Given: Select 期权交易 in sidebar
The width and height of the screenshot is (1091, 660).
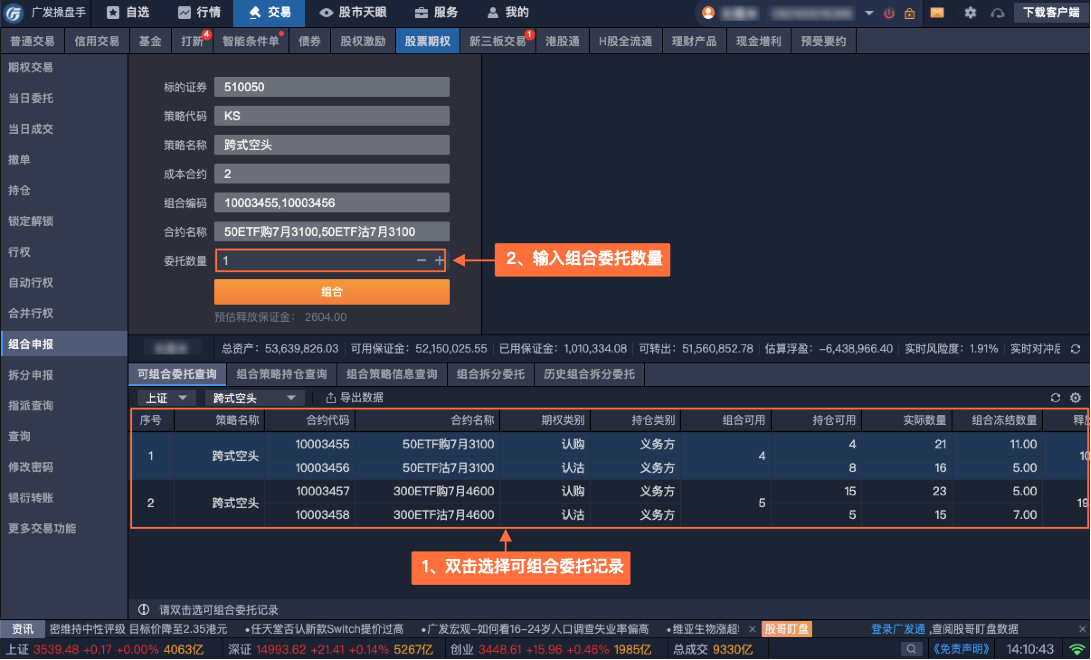Looking at the screenshot, I should (63, 67).
